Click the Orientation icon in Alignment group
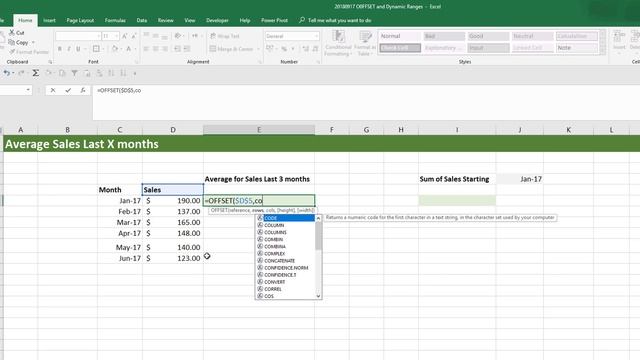The image size is (640, 360). pos(178,36)
